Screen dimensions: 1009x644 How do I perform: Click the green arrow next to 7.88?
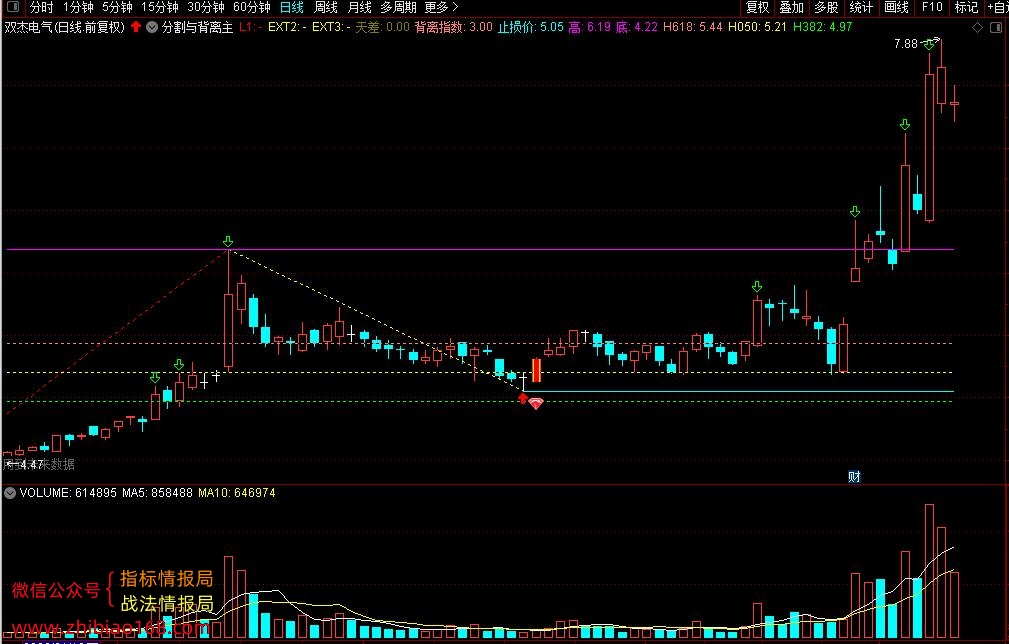click(x=929, y=44)
